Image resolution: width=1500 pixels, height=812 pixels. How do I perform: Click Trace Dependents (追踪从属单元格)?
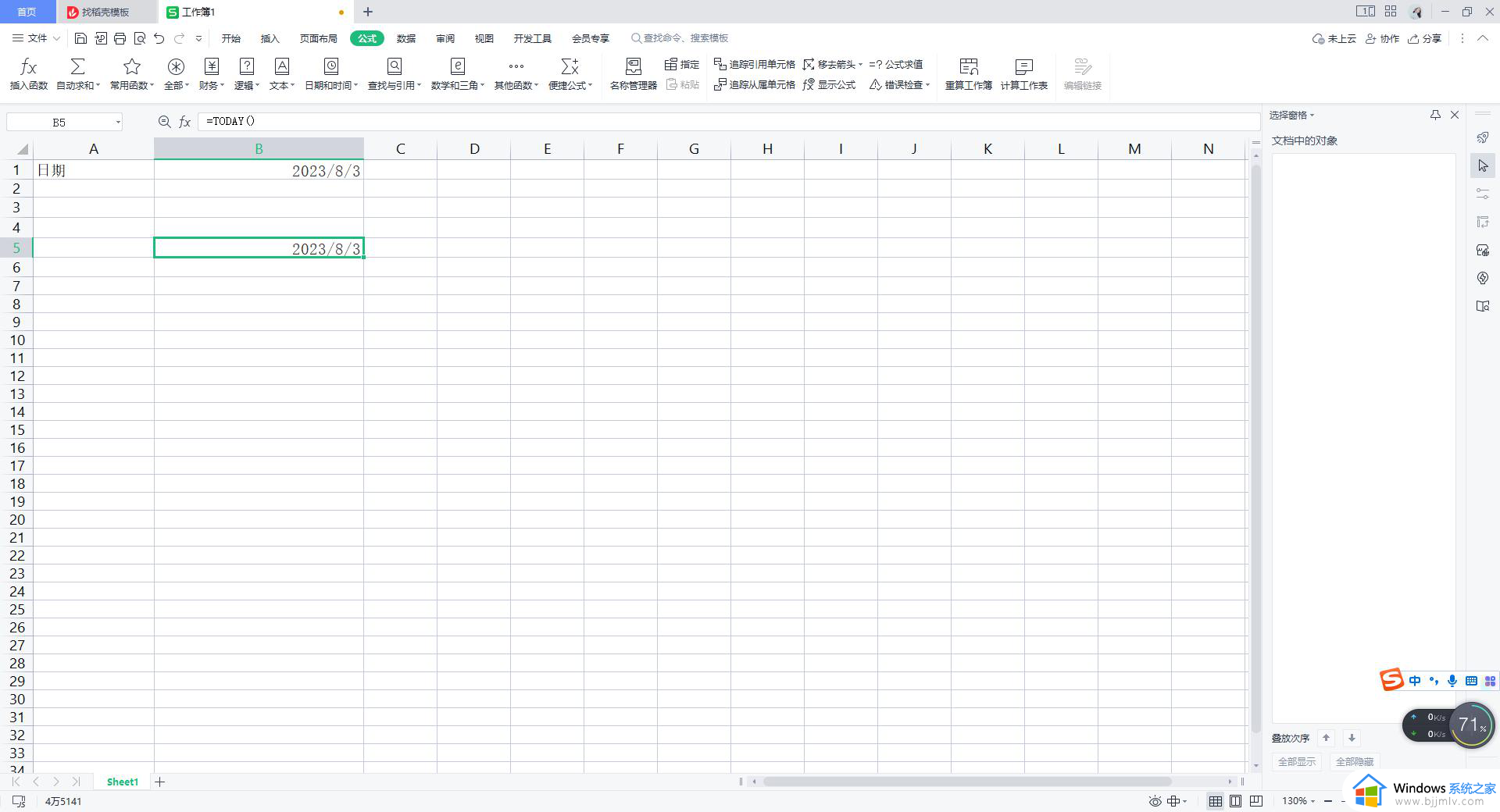pyautogui.click(x=755, y=84)
